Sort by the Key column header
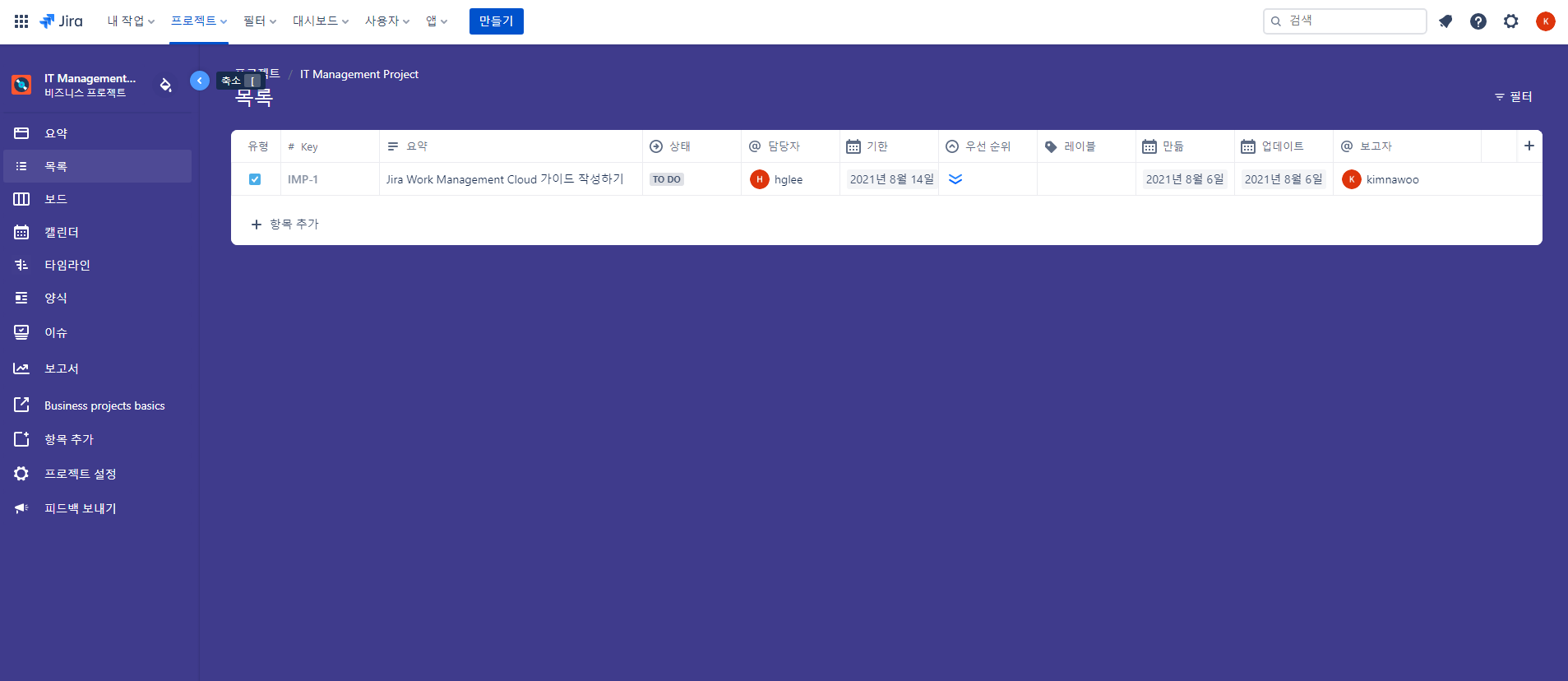The width and height of the screenshot is (1568, 681). point(330,146)
